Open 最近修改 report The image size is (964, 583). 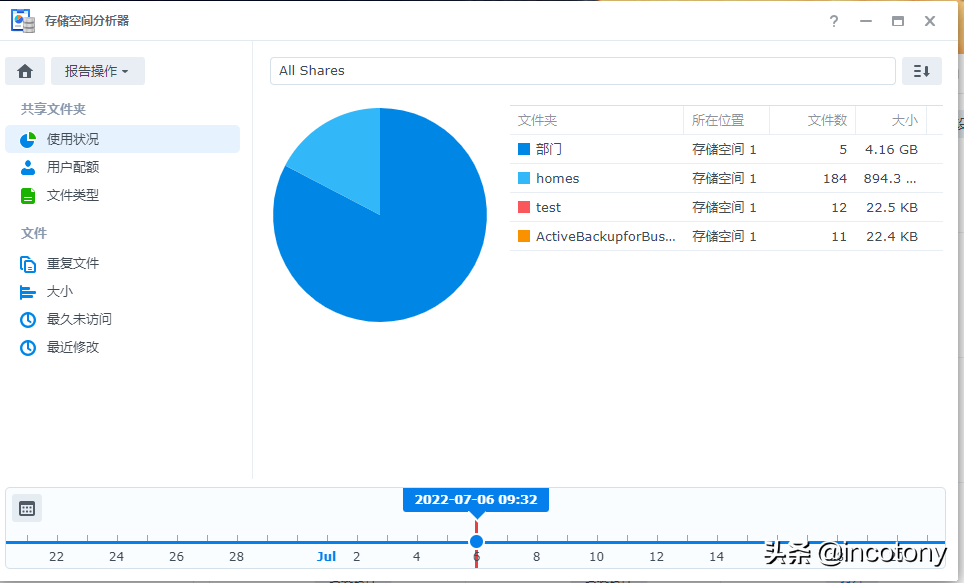122,347
